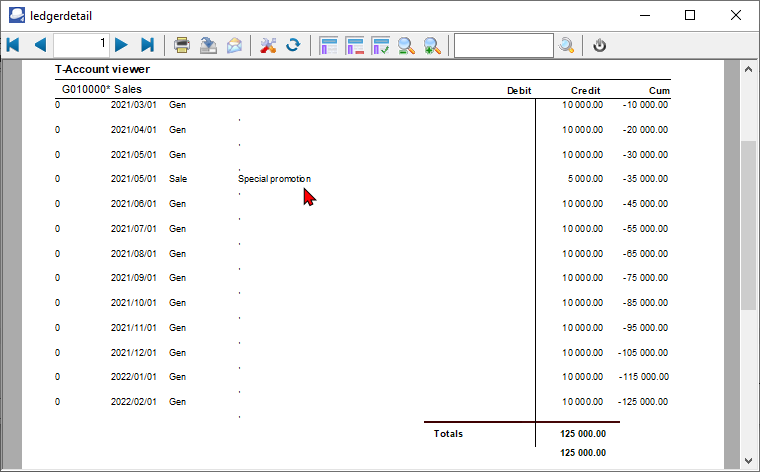Click the Debit column header
This screenshot has height=472, width=760.
(x=519, y=91)
